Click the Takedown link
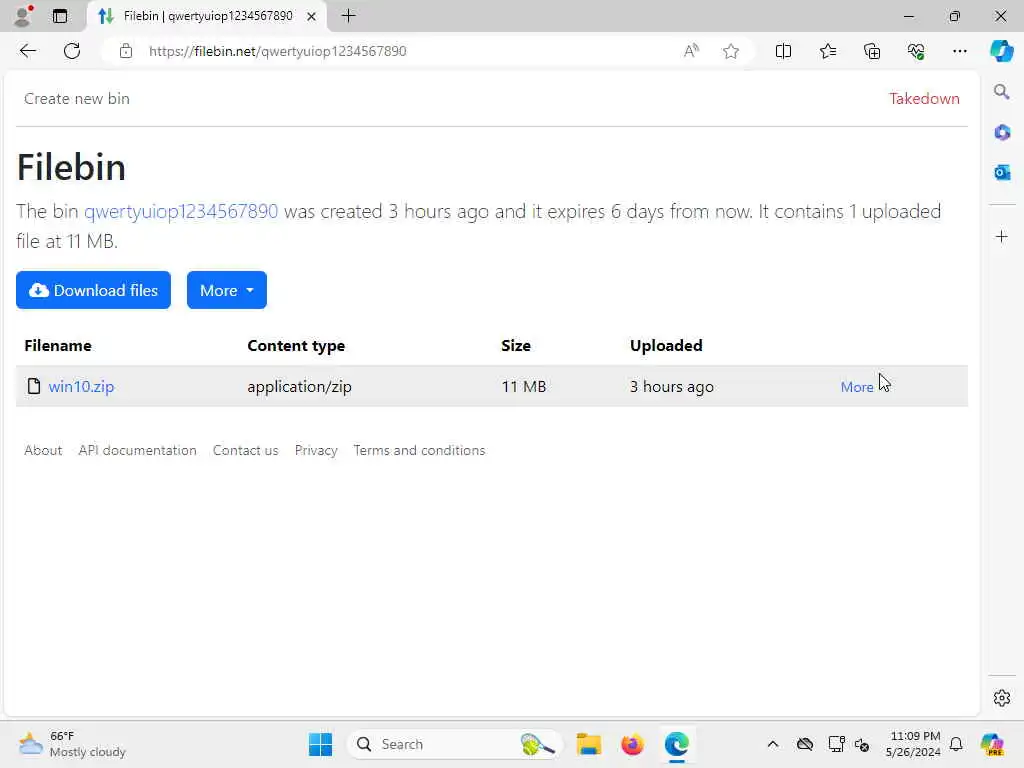Image resolution: width=1024 pixels, height=768 pixels. [924, 99]
